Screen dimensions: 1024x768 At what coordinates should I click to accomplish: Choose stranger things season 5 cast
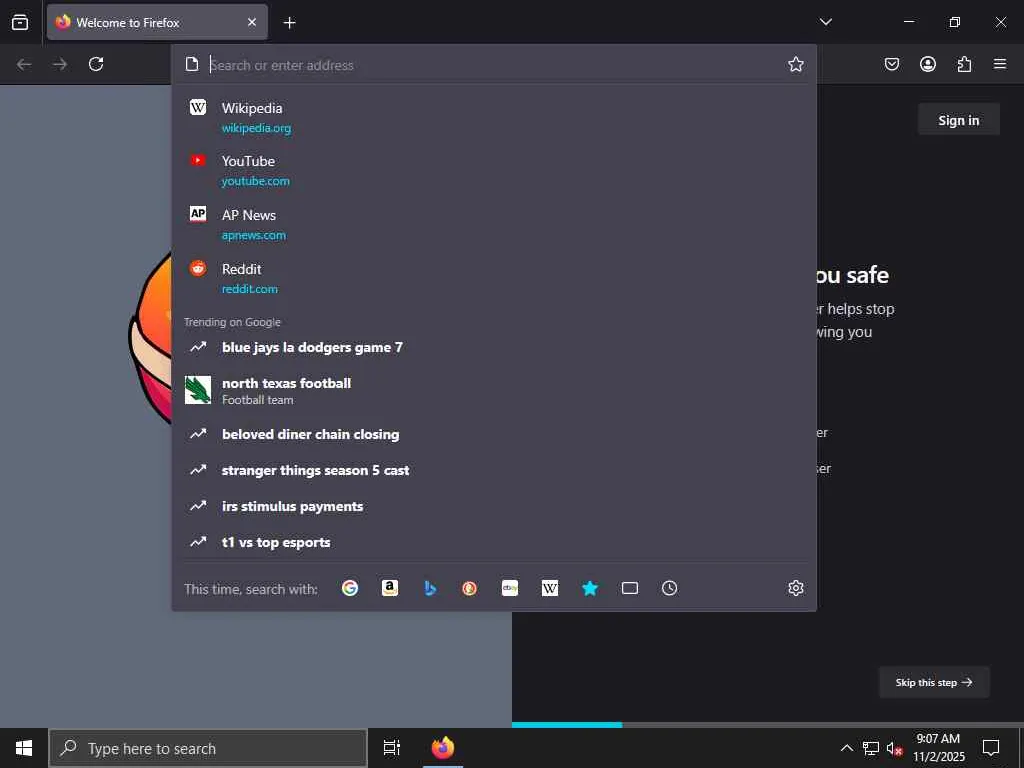(494, 470)
